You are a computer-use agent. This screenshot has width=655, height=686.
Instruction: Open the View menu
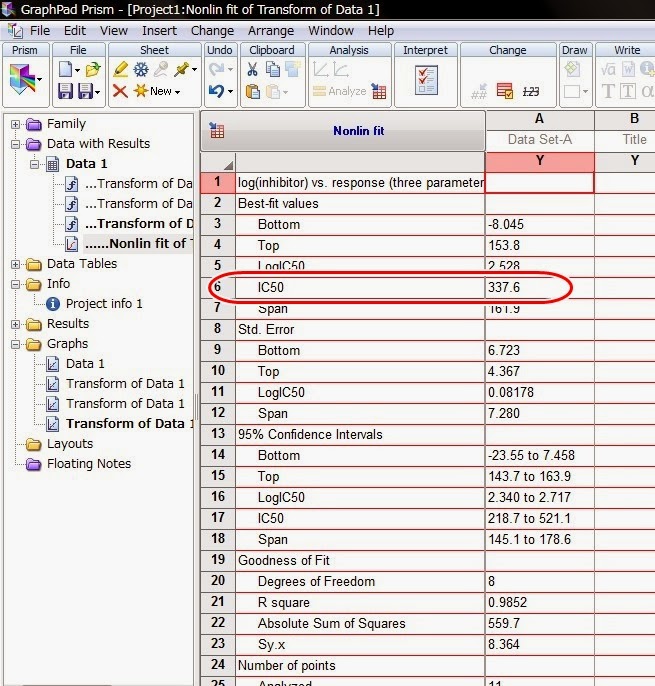(114, 31)
